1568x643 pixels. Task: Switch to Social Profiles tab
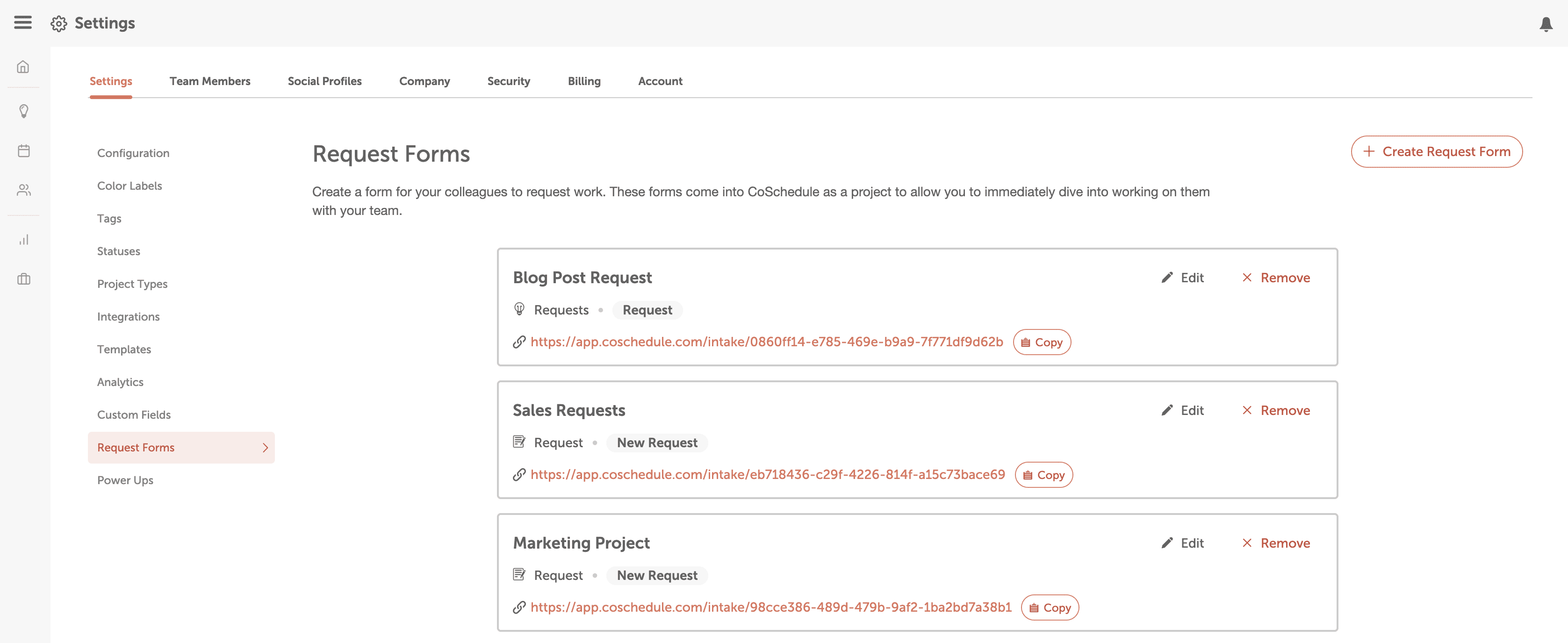(x=324, y=81)
